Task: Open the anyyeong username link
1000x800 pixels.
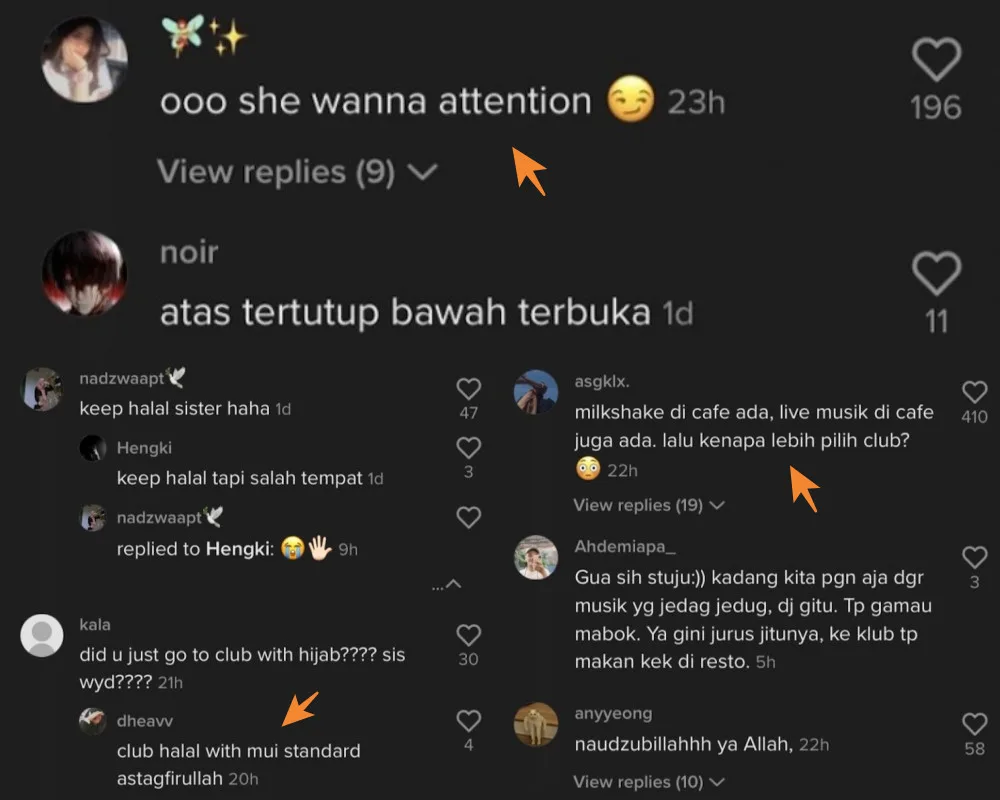Action: click(613, 714)
